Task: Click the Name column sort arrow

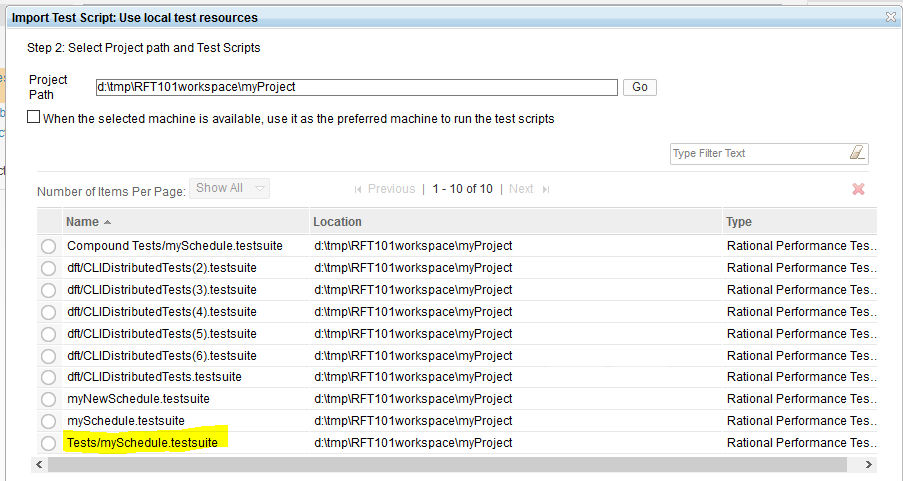Action: pyautogui.click(x=107, y=222)
